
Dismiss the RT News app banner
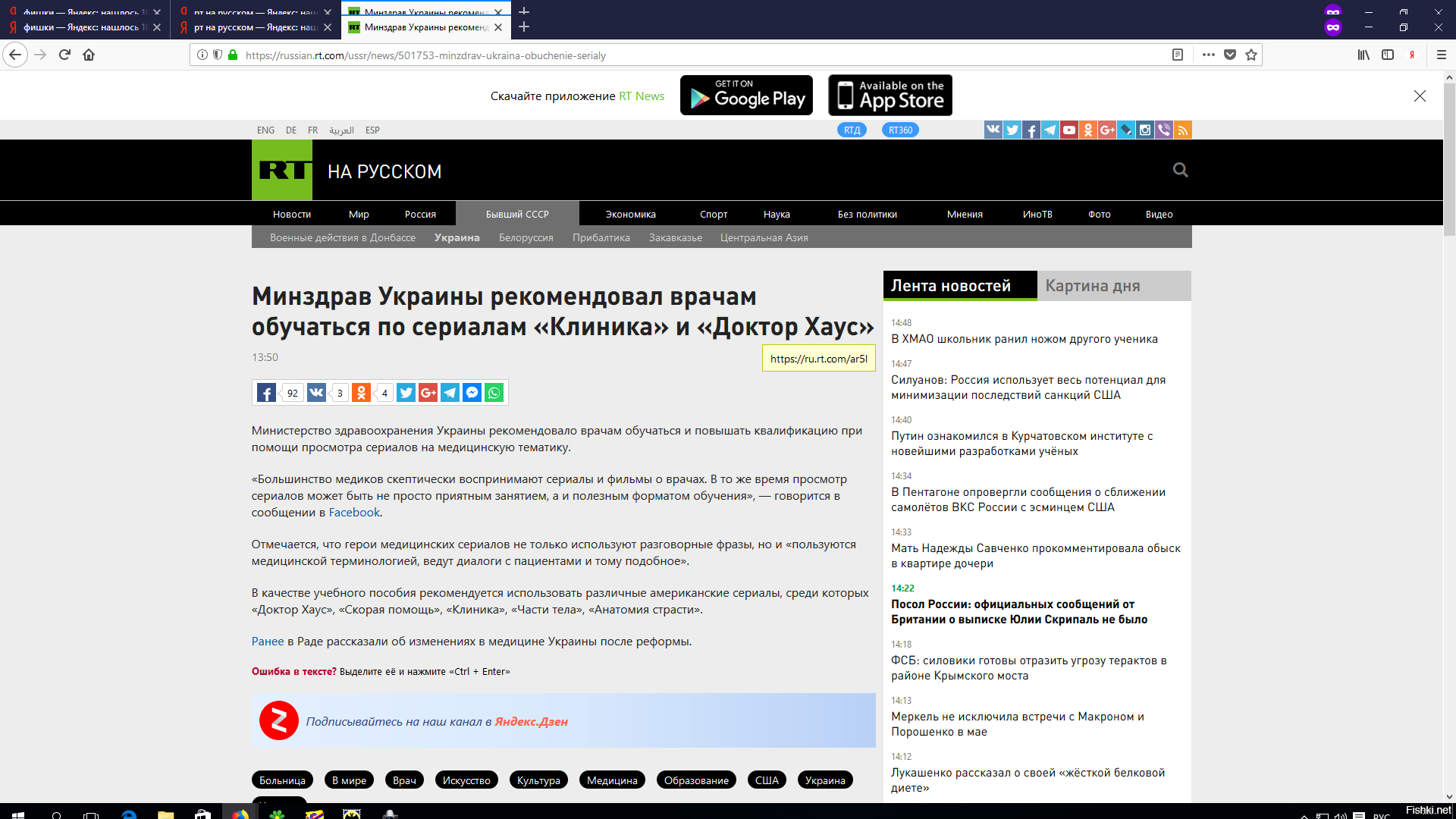point(1420,96)
